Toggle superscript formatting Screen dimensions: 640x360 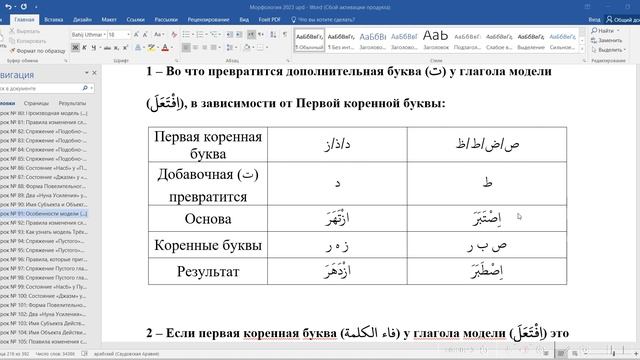click(125, 48)
